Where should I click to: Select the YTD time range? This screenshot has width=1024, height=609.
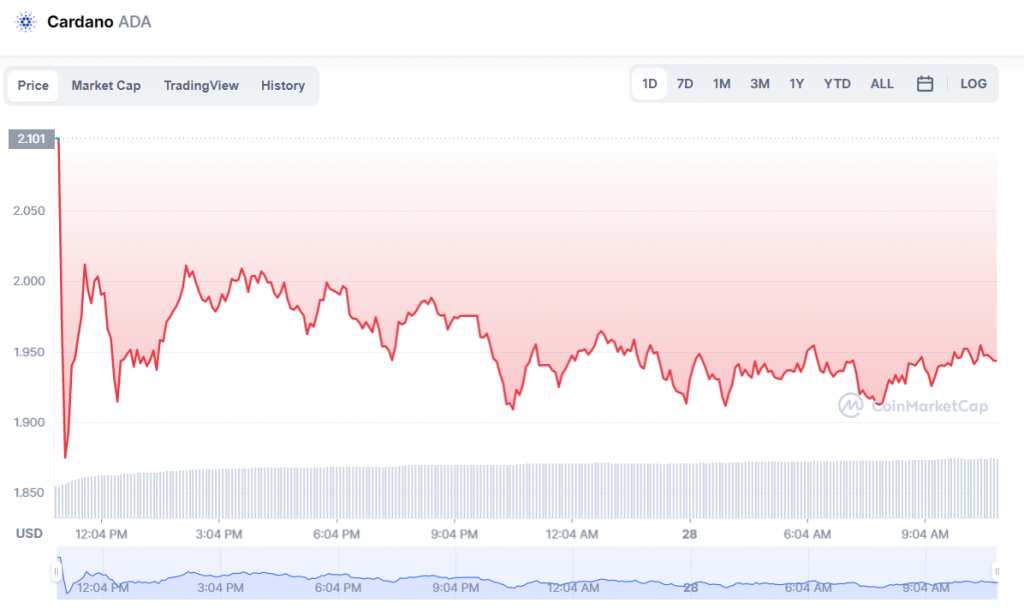pyautogui.click(x=837, y=84)
